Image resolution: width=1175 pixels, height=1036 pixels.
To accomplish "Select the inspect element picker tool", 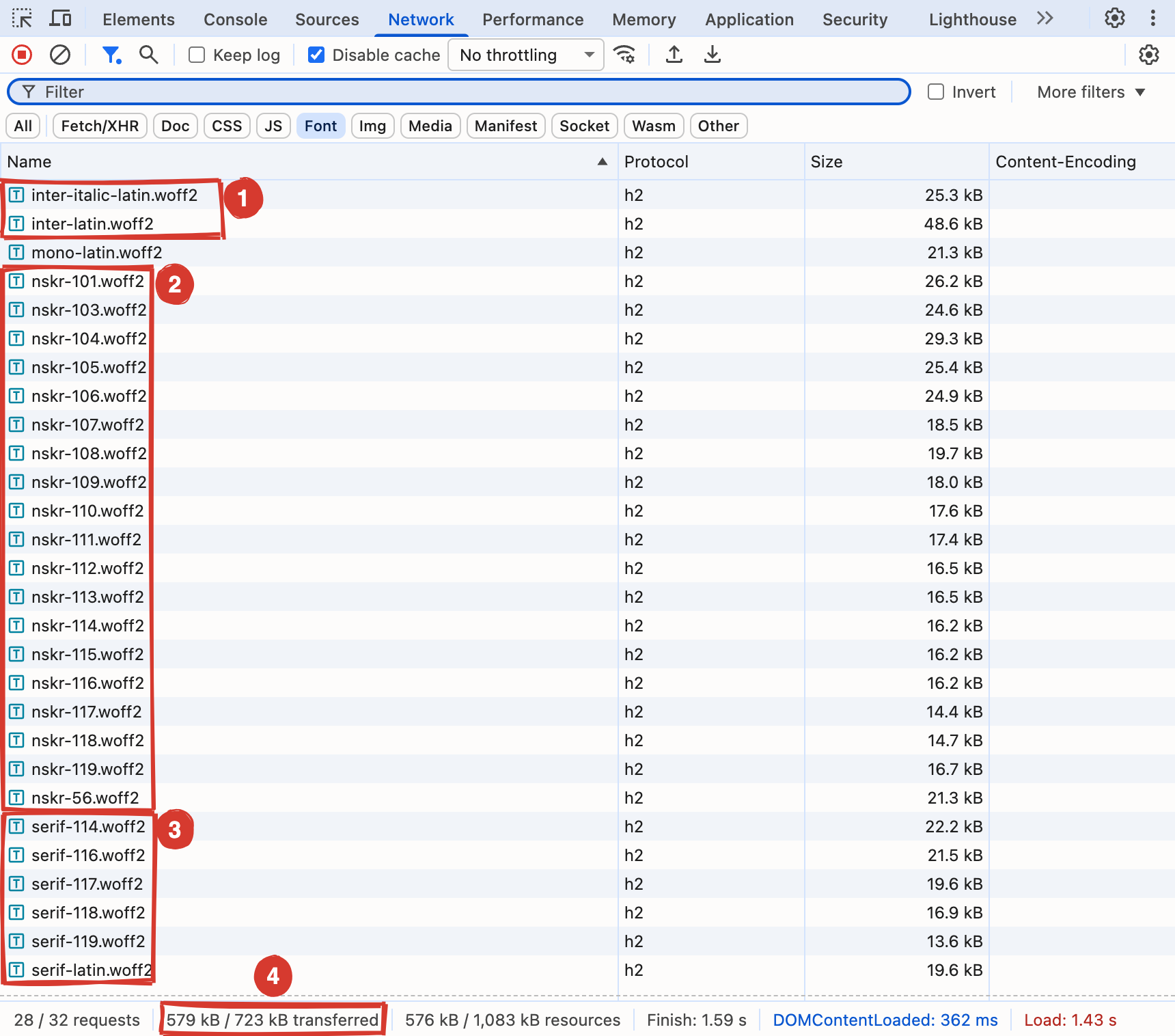I will (22, 18).
